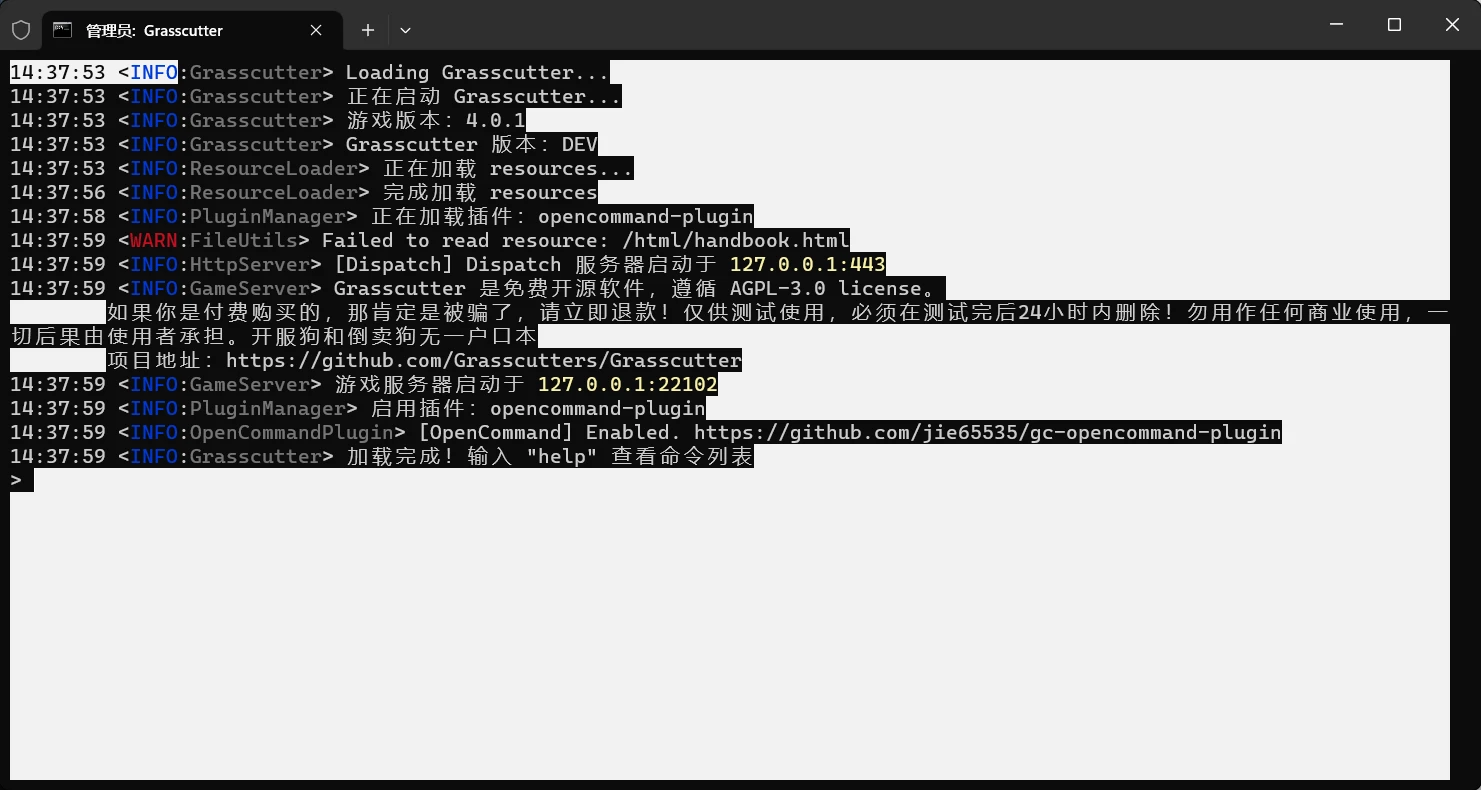The image size is (1481, 790).
Task: Close the terminal window
Action: (1452, 25)
